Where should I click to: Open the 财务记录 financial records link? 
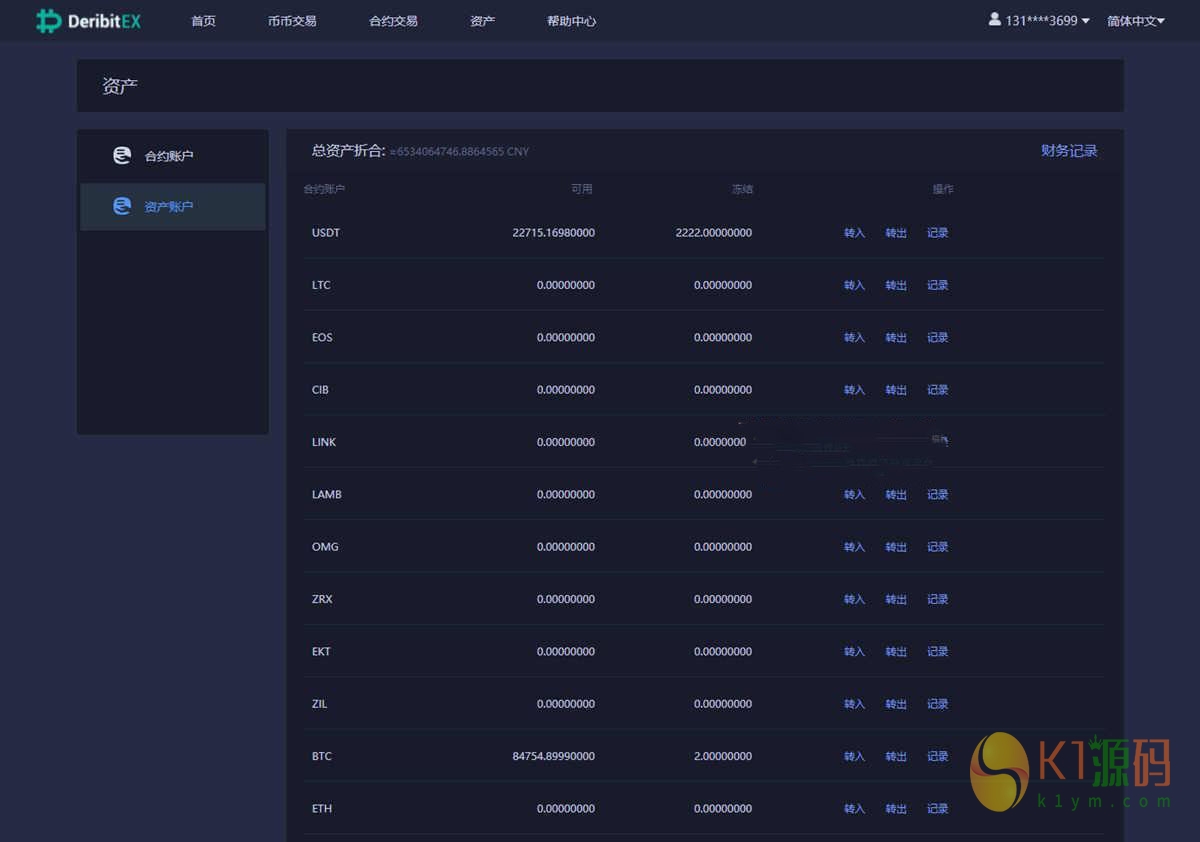(1069, 151)
